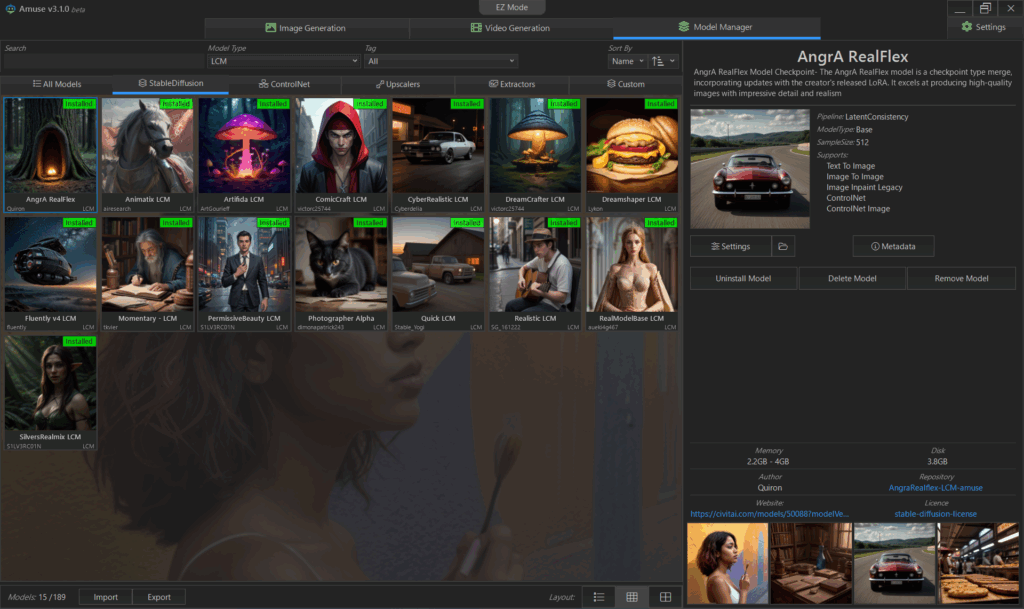
Task: Switch to large grid layout view
Action: pyautogui.click(x=665, y=597)
